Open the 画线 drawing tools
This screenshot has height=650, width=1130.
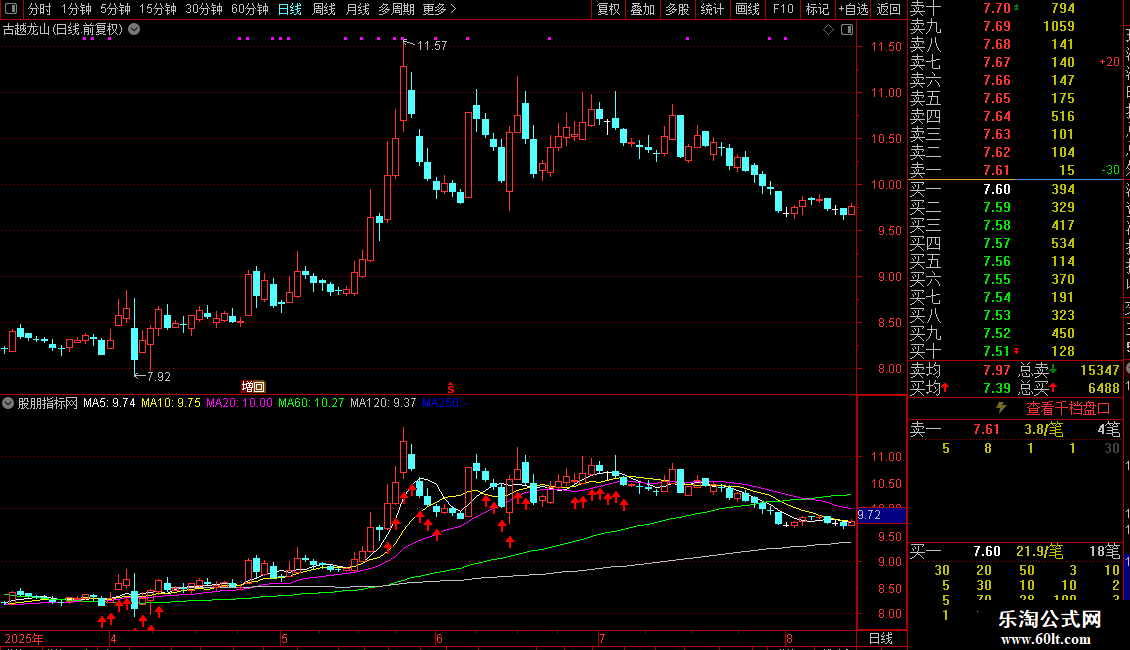747,9
